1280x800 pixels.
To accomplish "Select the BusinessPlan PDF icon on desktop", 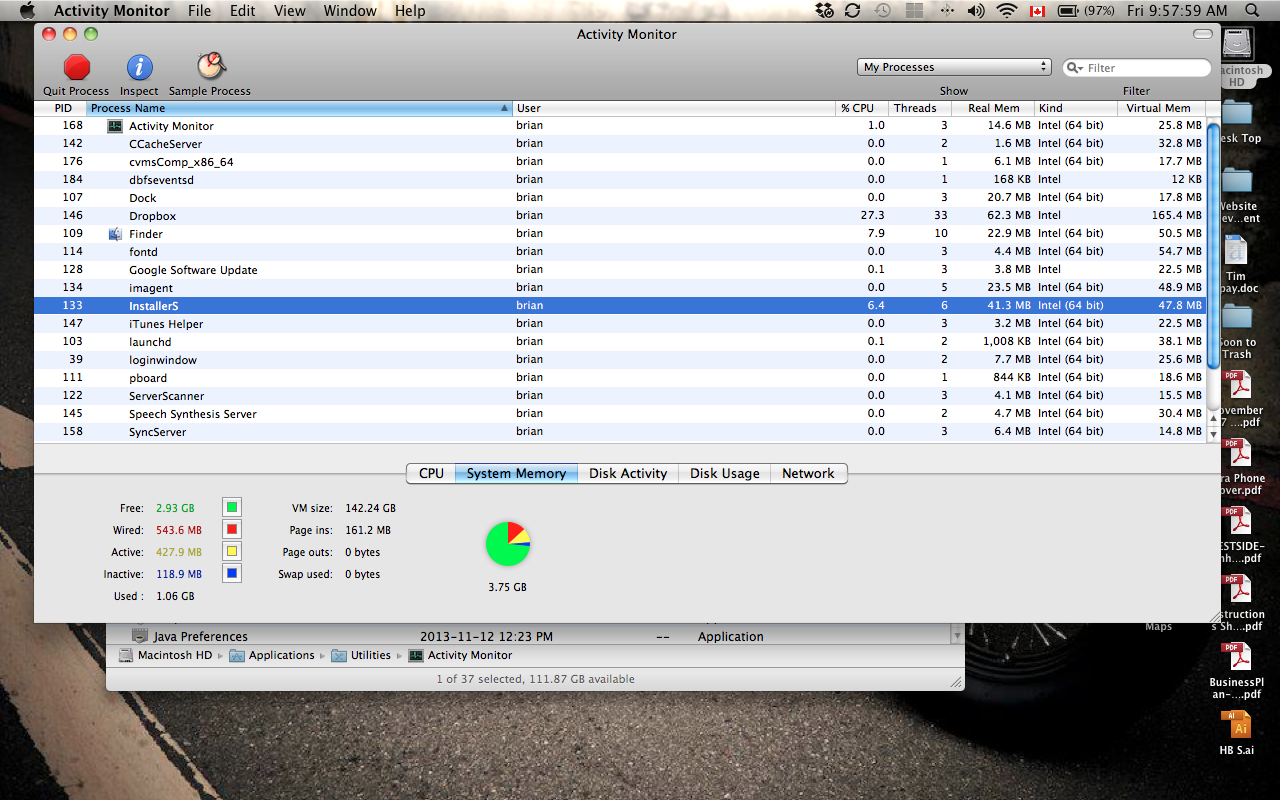I will [1238, 657].
